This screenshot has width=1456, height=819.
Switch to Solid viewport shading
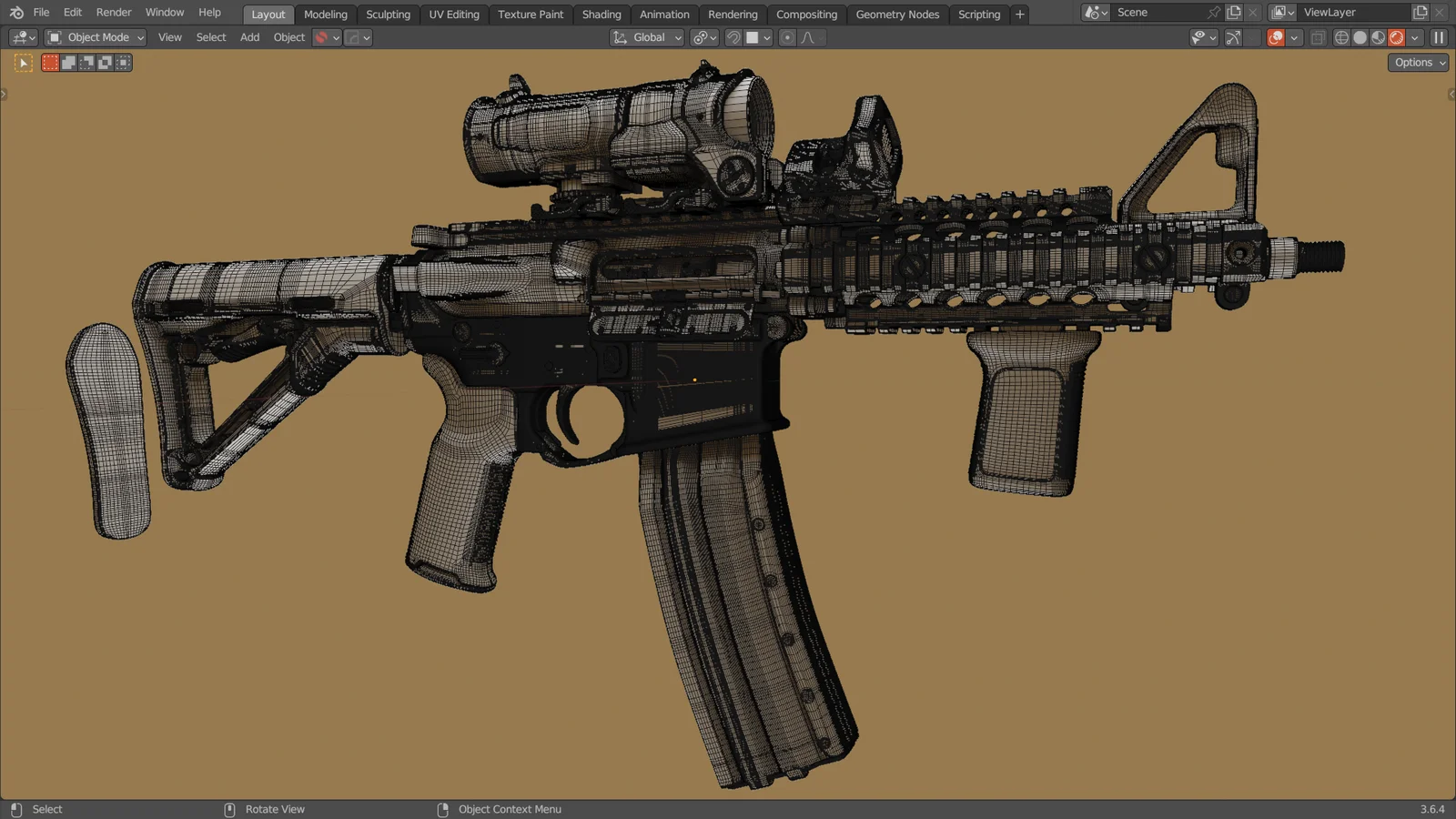(1360, 37)
